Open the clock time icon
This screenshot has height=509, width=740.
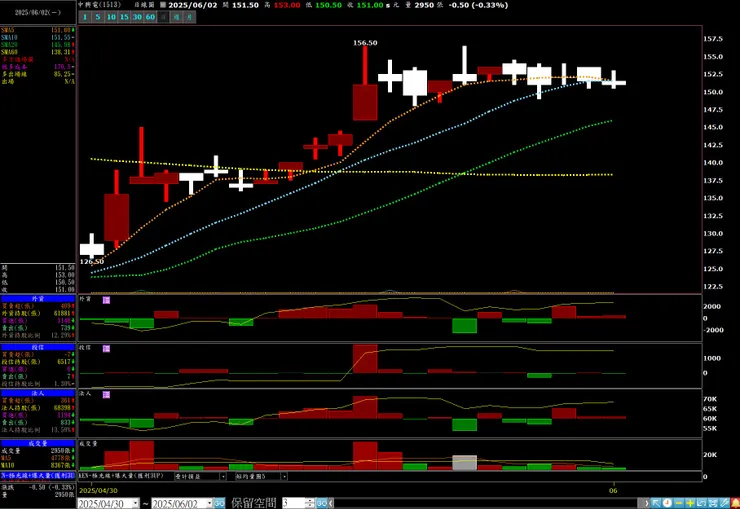[x=667, y=503]
